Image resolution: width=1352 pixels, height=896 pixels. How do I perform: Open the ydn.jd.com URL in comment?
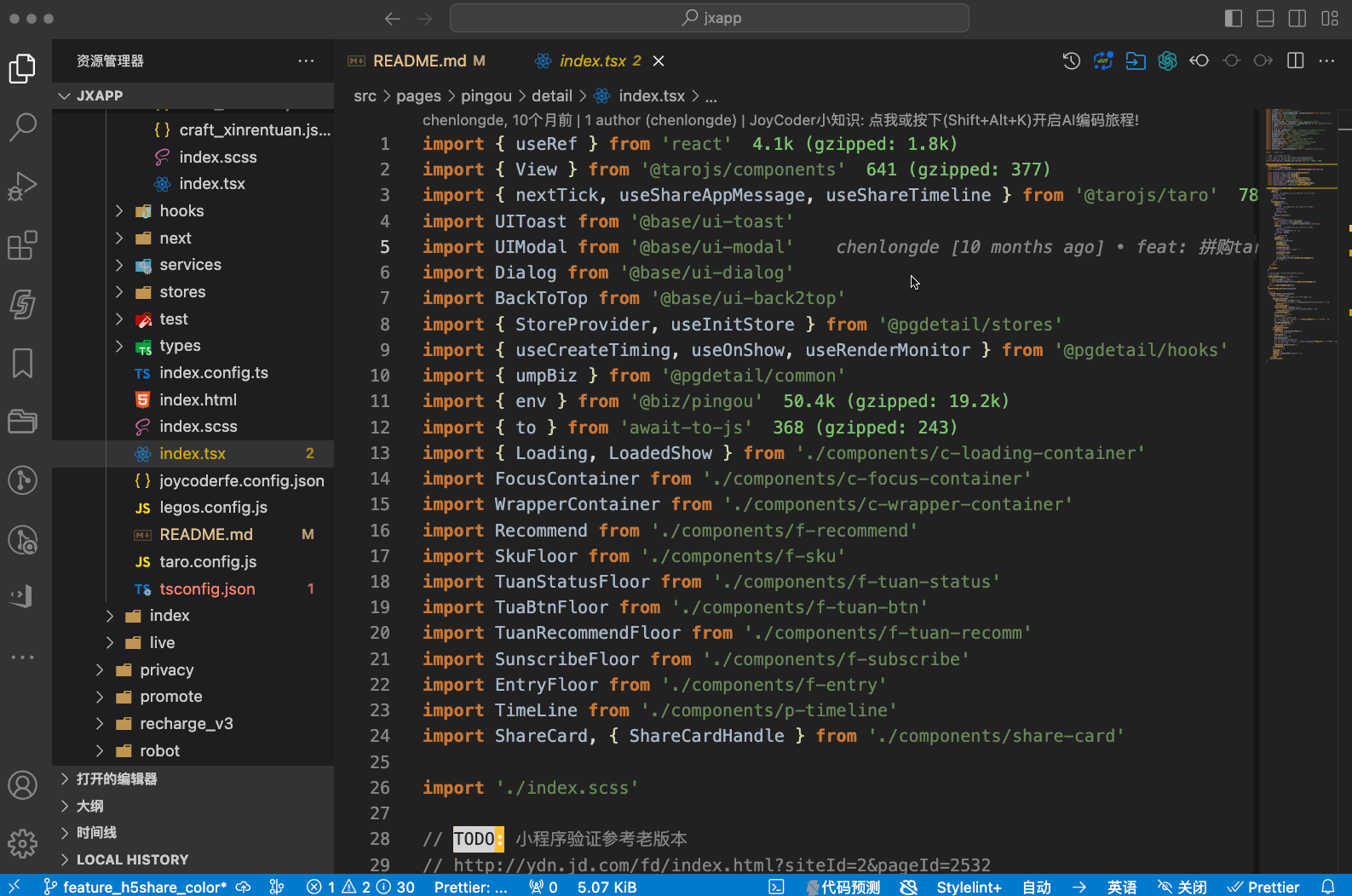(x=722, y=864)
